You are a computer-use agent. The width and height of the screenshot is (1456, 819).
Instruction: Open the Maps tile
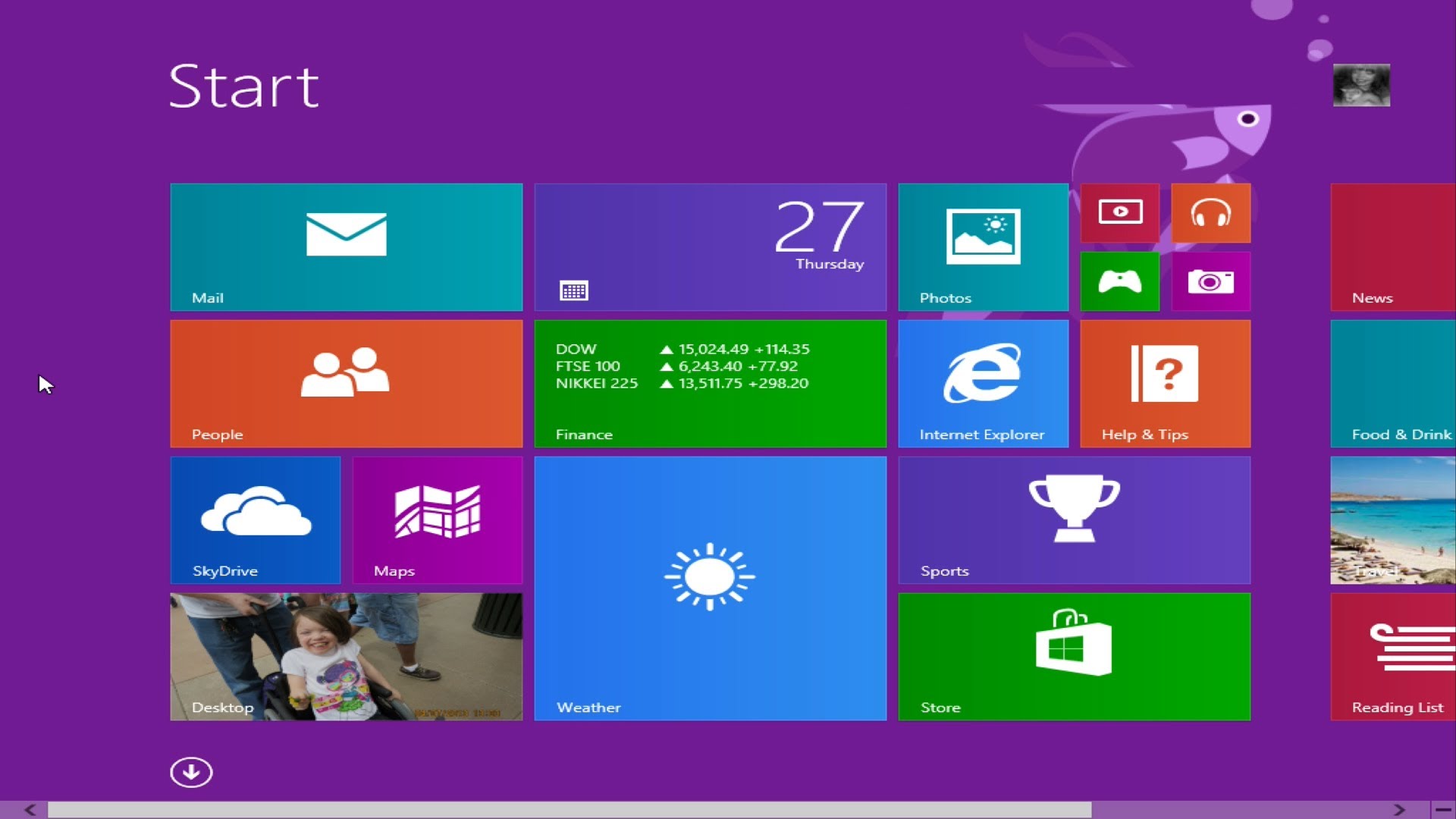tap(437, 519)
